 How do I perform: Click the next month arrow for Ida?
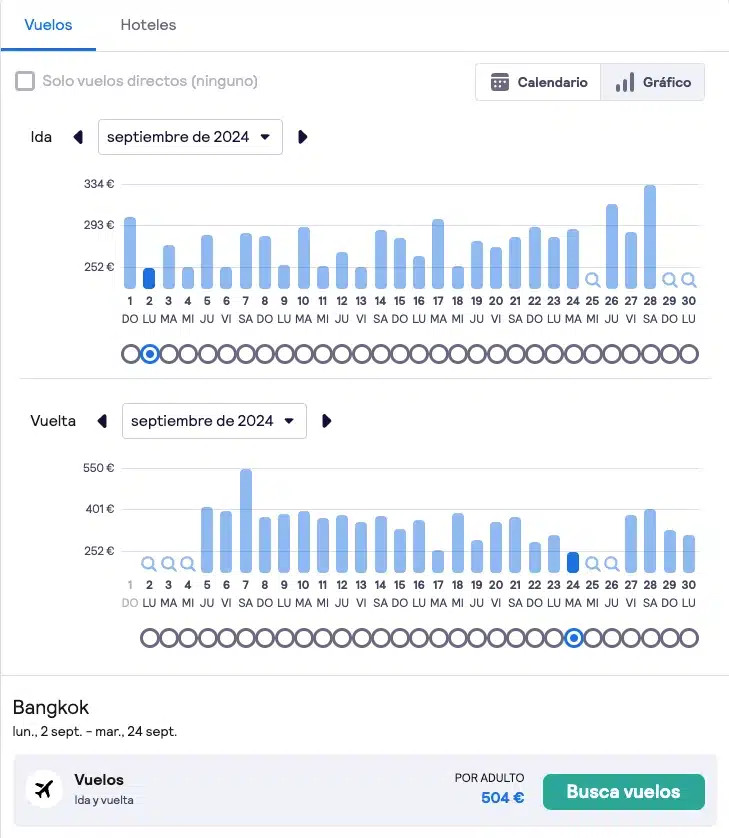(x=303, y=138)
